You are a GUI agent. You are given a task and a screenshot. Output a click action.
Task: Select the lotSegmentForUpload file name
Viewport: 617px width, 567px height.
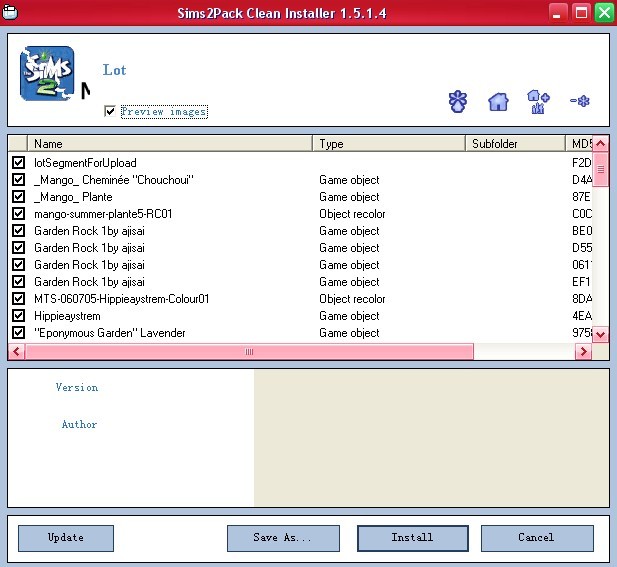(x=85, y=163)
